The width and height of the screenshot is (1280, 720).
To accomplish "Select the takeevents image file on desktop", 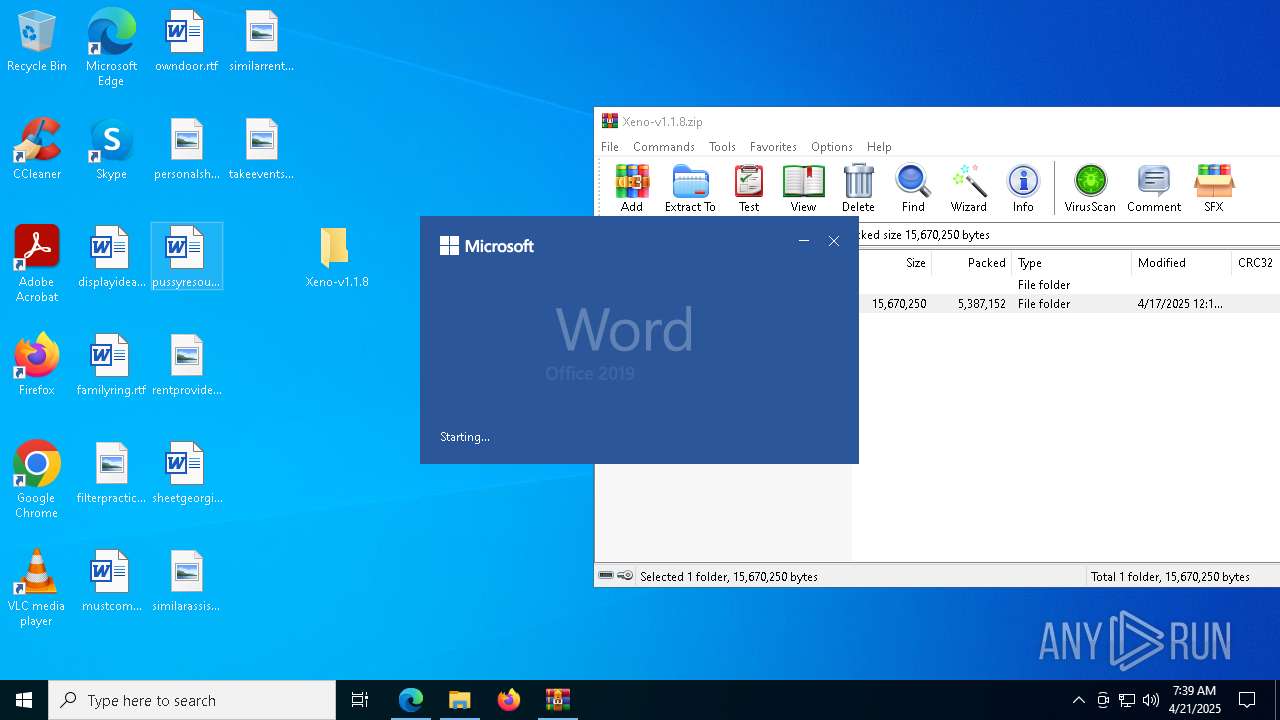I will [261, 150].
